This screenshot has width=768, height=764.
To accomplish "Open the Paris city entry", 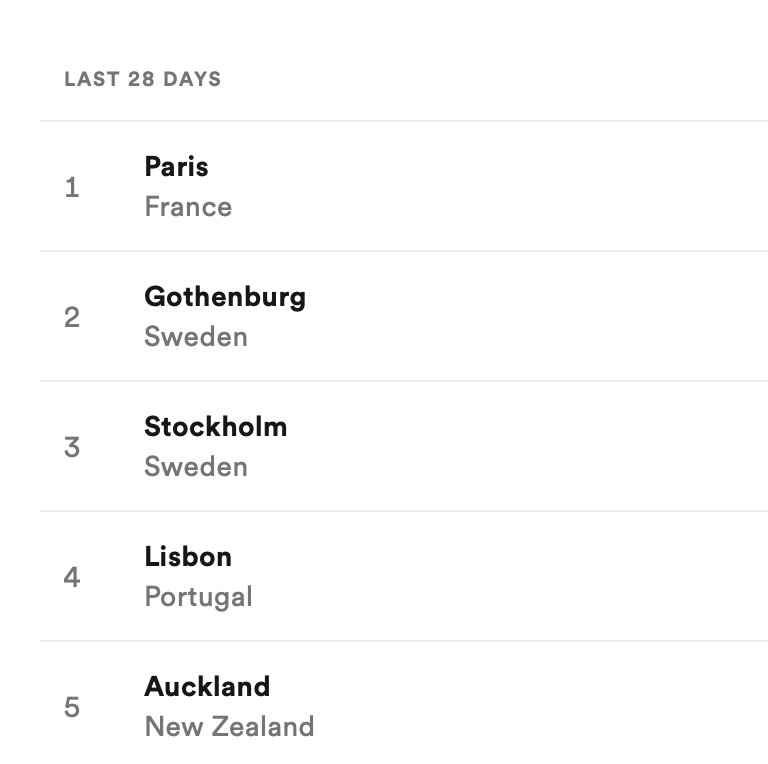I will (x=176, y=167).
